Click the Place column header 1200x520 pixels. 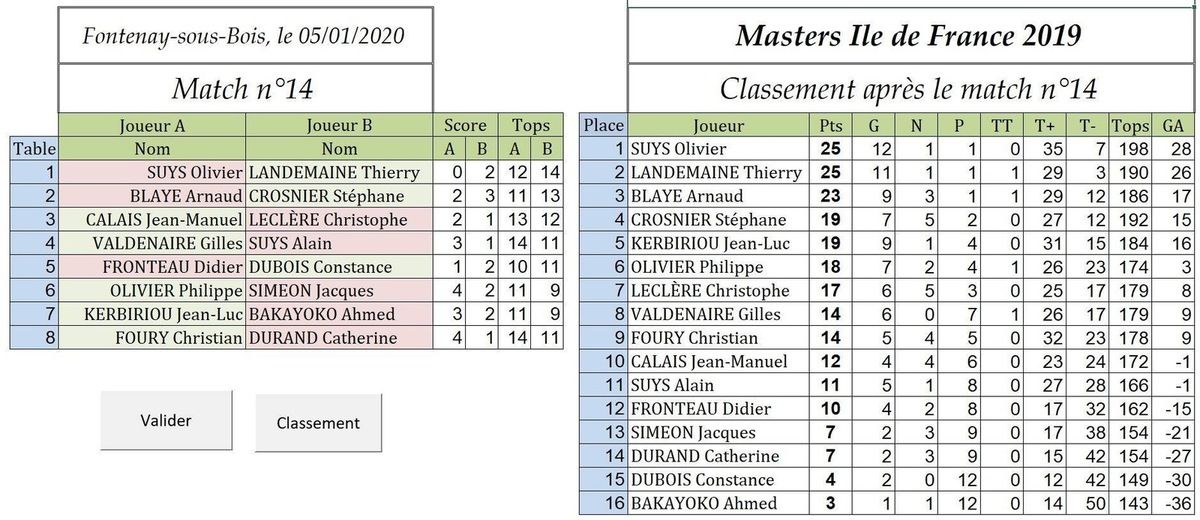603,126
